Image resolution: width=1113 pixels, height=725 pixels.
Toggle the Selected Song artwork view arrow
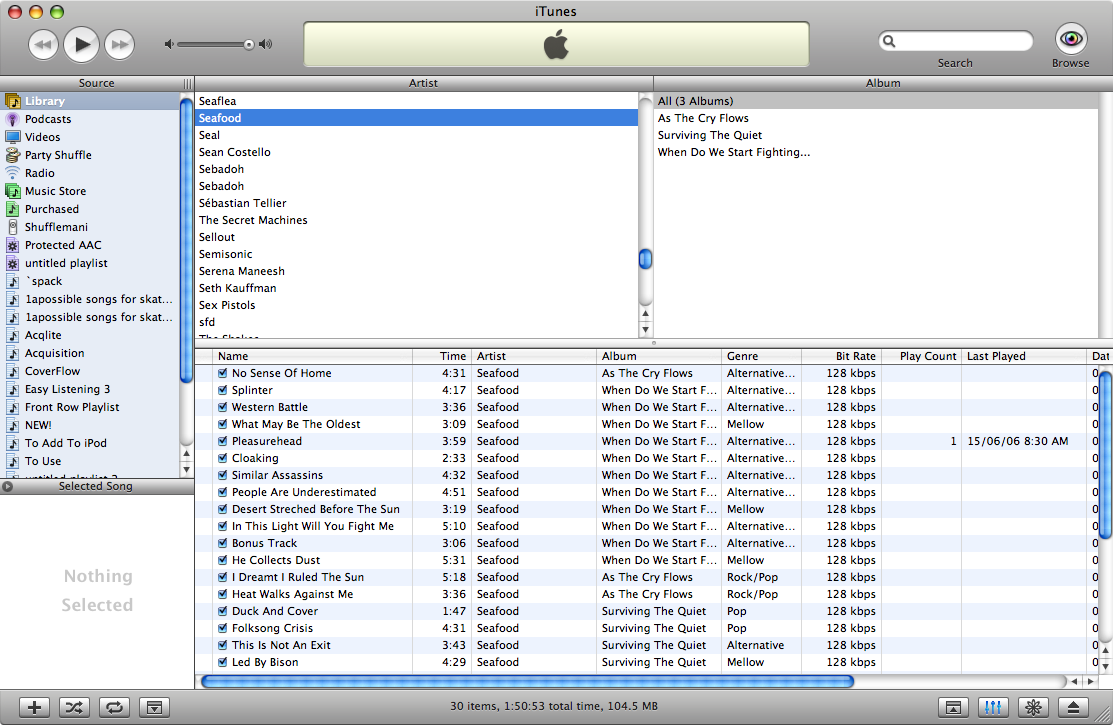(7, 486)
